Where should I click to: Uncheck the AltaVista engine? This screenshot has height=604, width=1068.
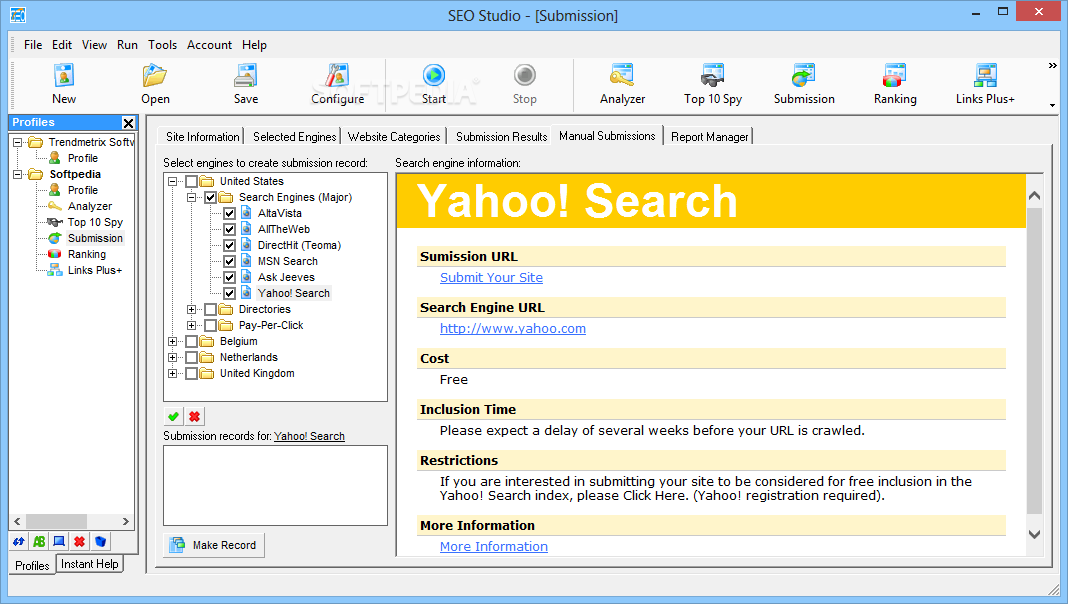click(230, 213)
